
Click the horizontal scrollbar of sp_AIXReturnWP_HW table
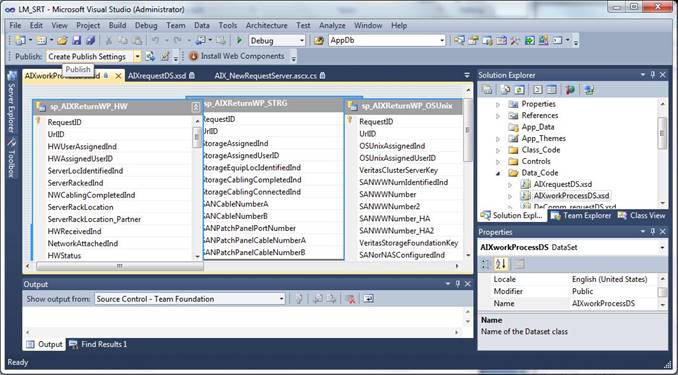point(120,266)
